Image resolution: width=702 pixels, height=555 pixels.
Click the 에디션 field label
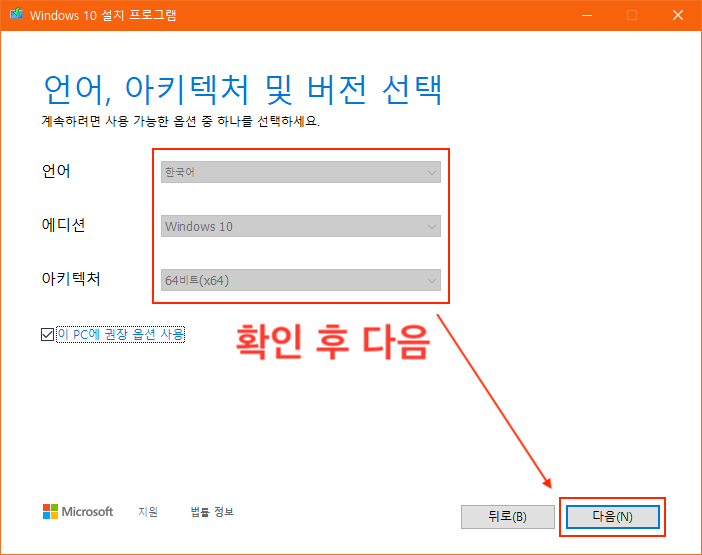pos(64,225)
